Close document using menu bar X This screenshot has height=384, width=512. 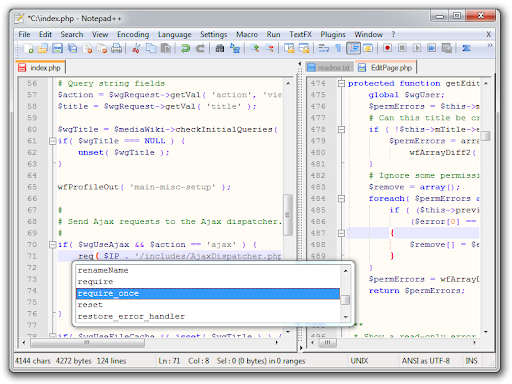coord(488,34)
